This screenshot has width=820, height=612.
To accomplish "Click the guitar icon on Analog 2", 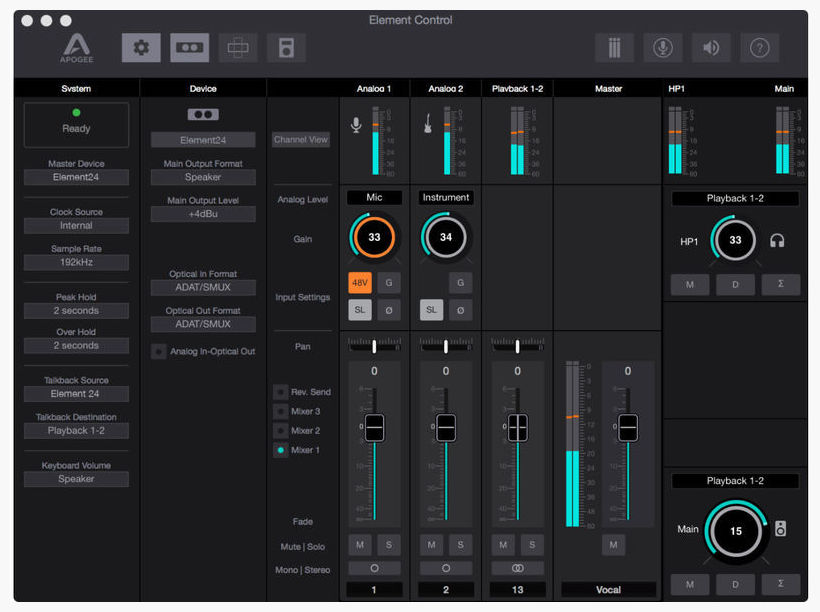I will pos(428,124).
